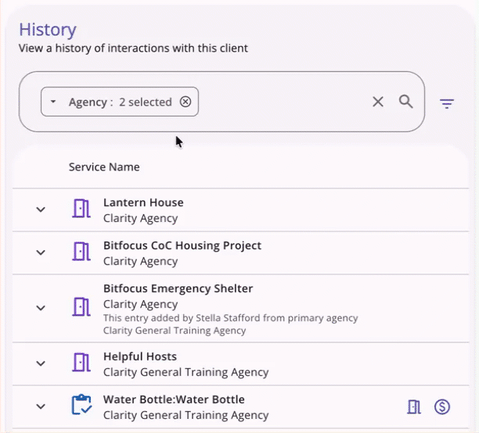Click the Bitfocus CoC Housing Project door icon
Viewport: 479px width, 433px height.
81,252
